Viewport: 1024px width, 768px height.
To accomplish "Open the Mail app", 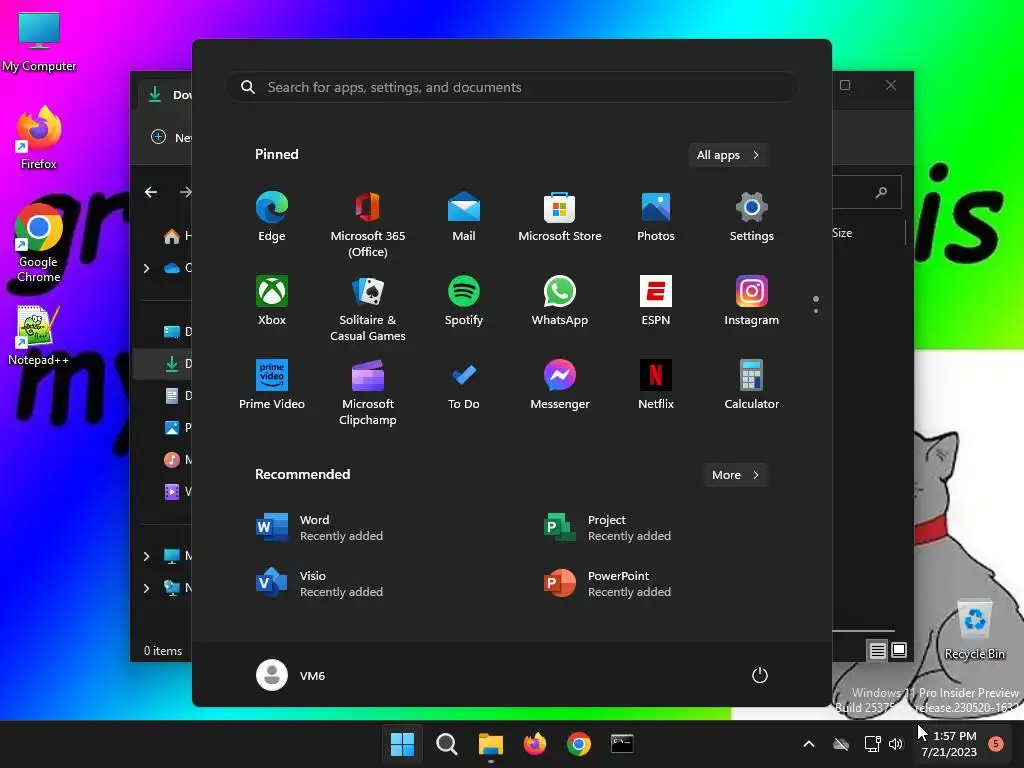I will (464, 217).
